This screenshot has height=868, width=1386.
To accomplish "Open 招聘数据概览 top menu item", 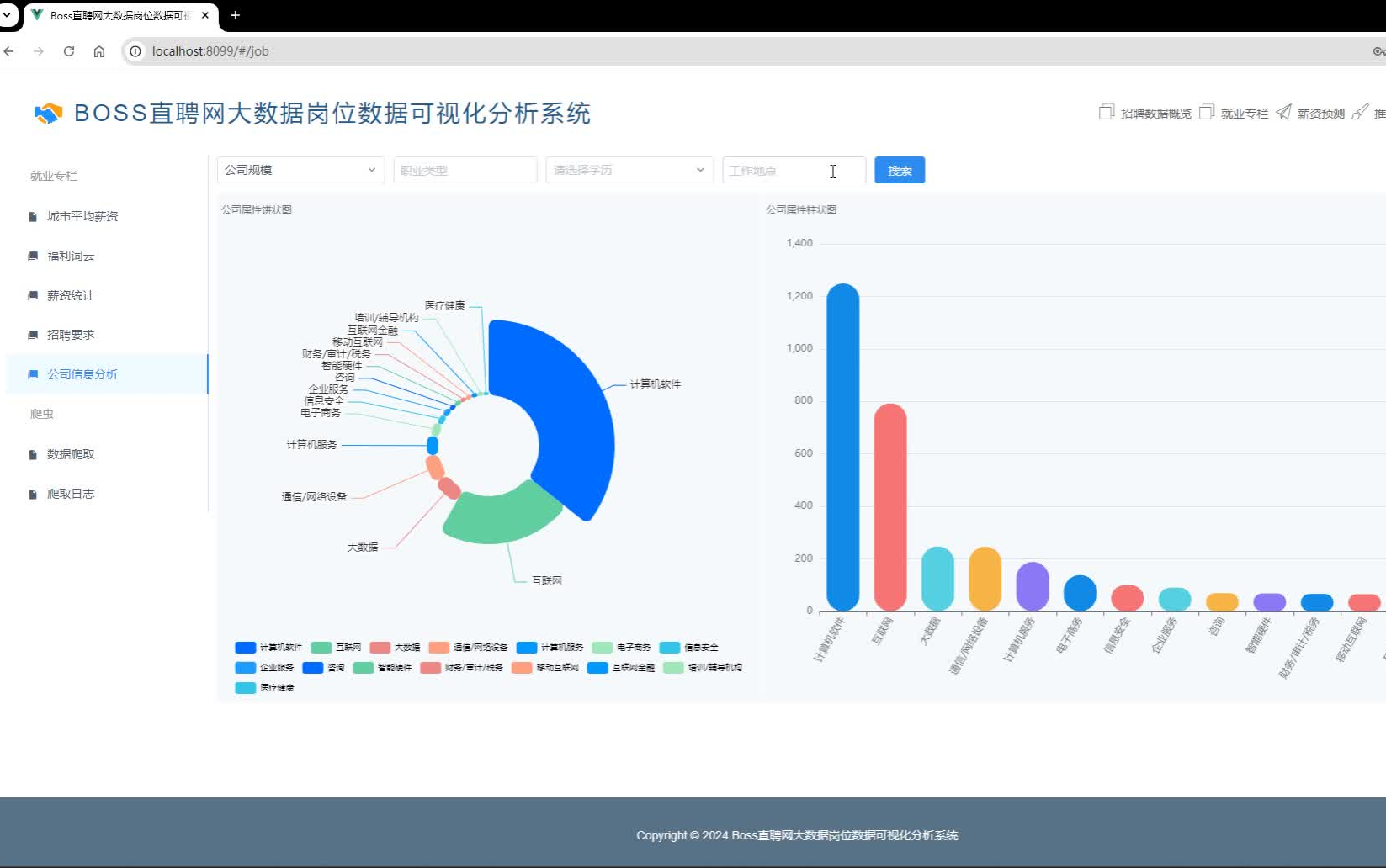I will pyautogui.click(x=1155, y=114).
